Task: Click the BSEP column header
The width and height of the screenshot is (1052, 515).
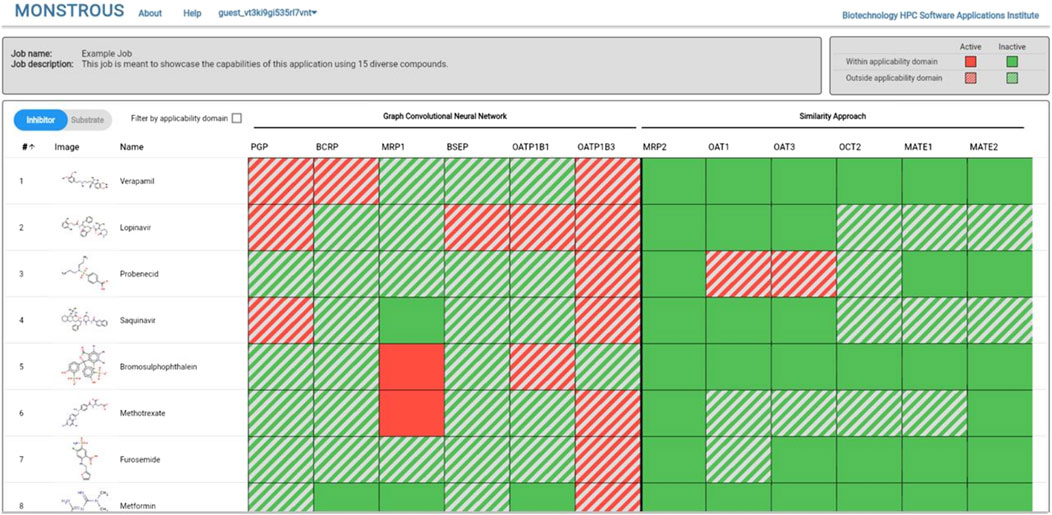Action: tap(458, 147)
